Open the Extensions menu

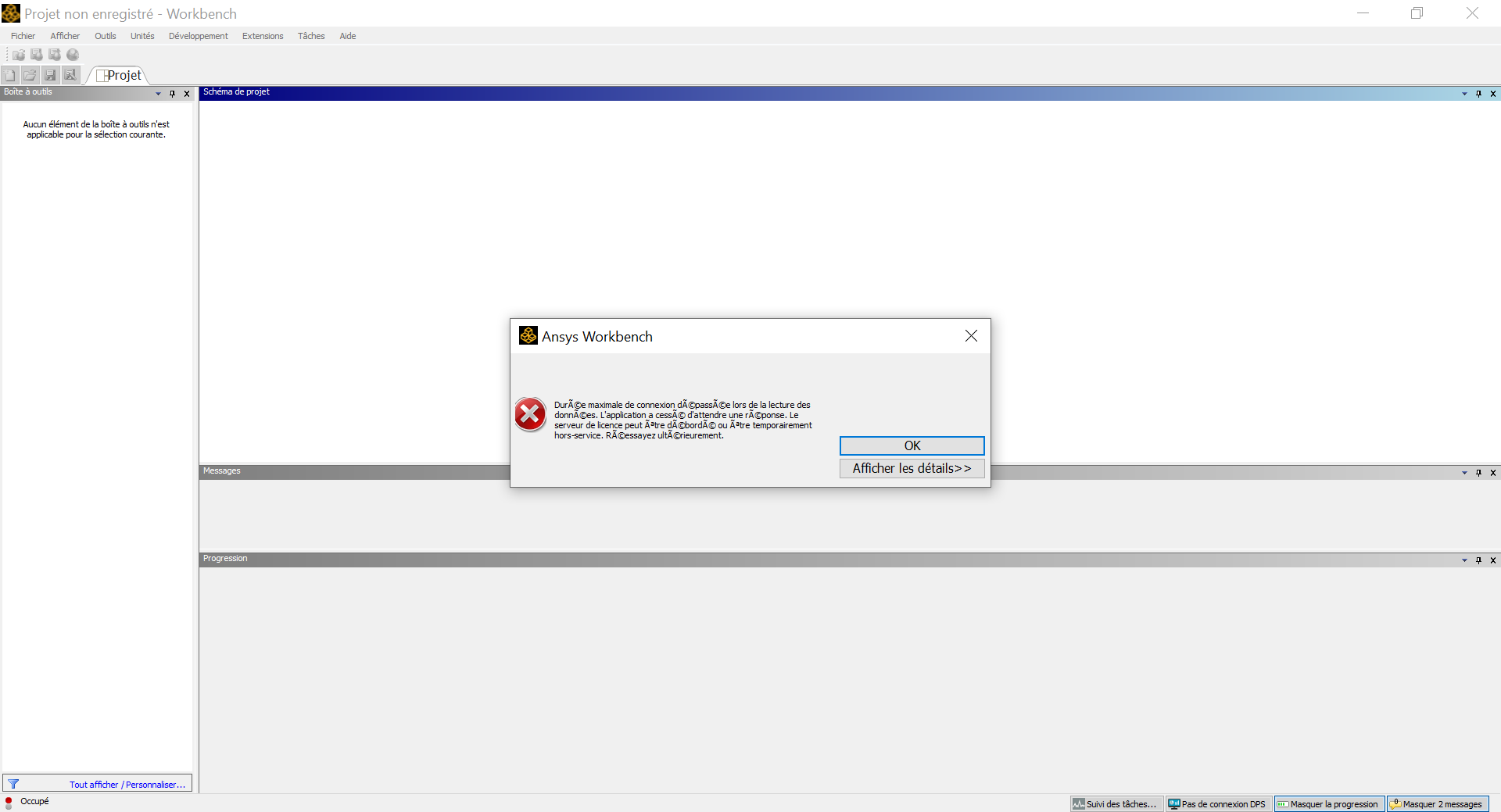pos(263,36)
